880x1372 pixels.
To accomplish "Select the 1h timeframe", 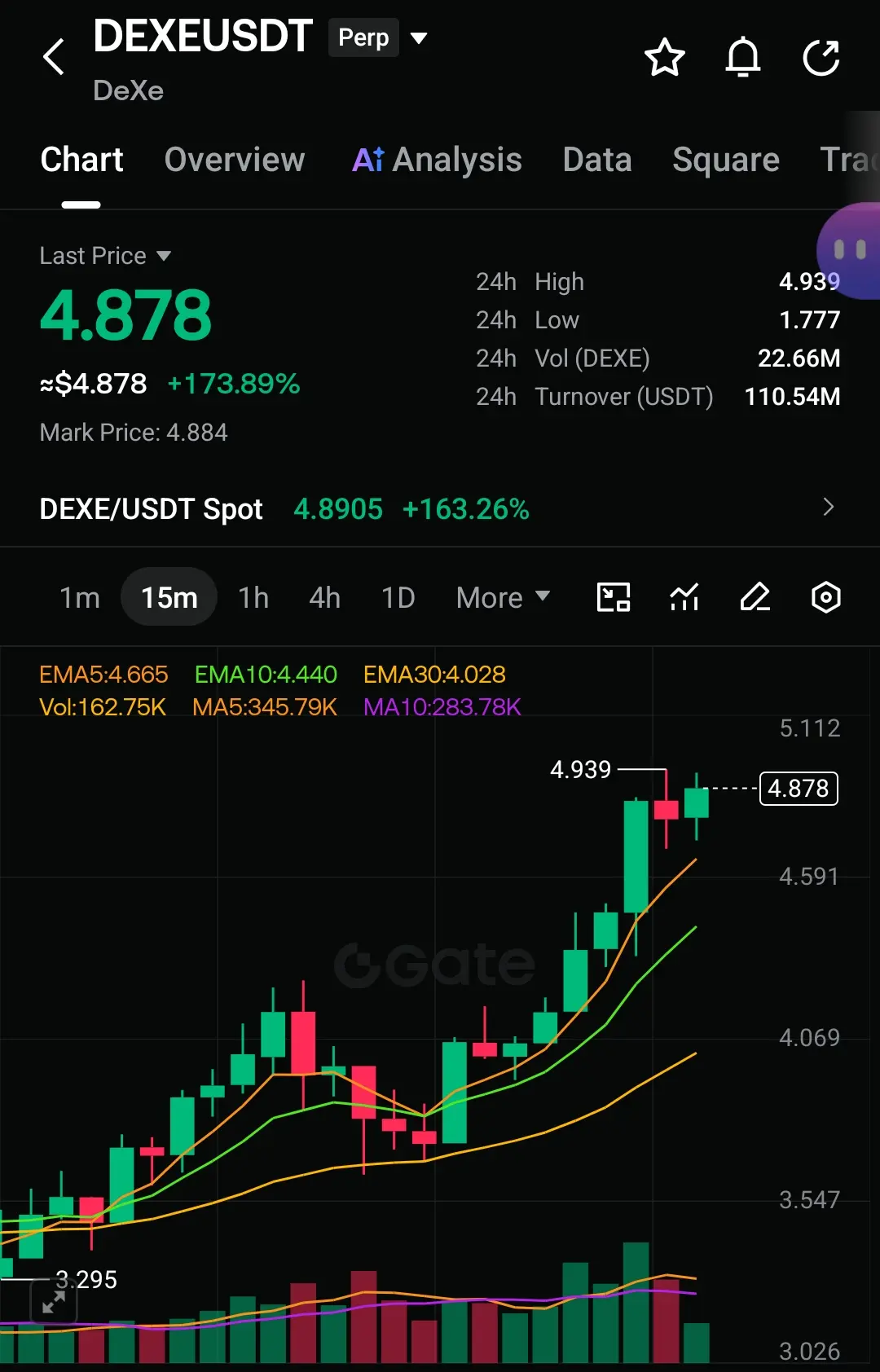I will coord(253,597).
